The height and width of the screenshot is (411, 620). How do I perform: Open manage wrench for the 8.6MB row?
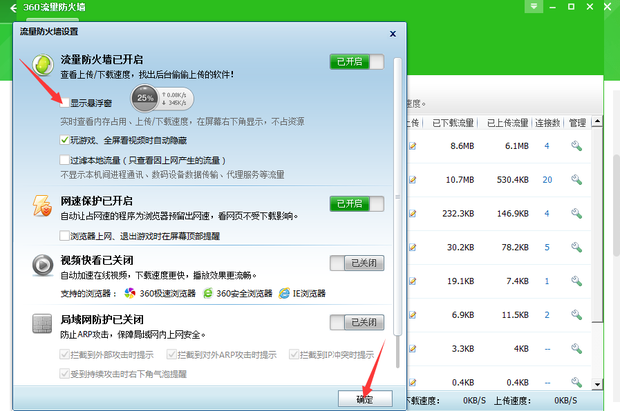coord(577,146)
